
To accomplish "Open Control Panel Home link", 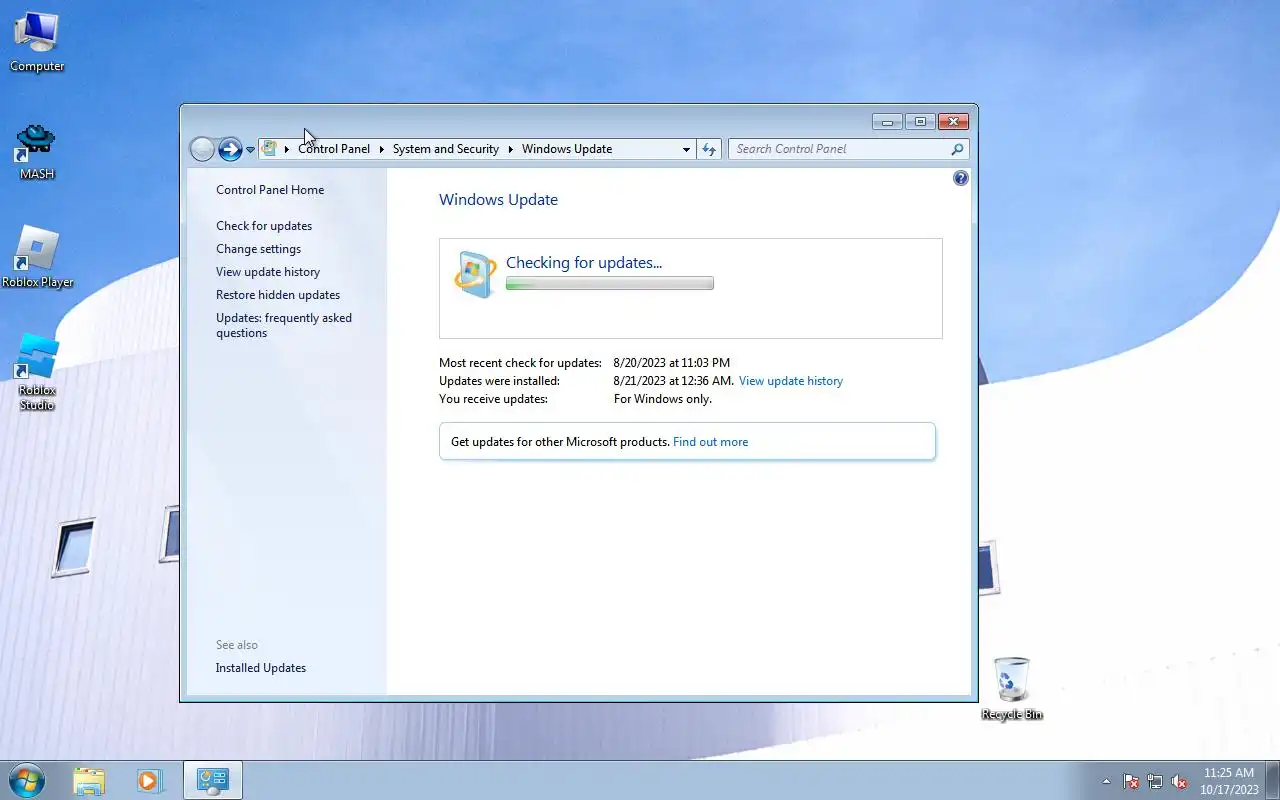I will [x=270, y=190].
